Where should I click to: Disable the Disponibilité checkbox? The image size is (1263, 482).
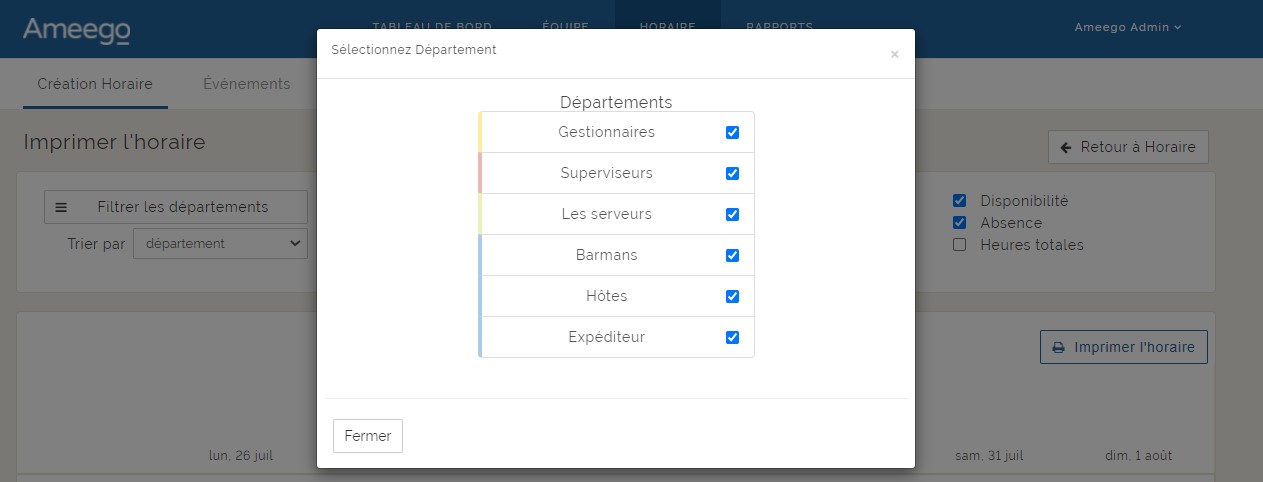click(960, 201)
